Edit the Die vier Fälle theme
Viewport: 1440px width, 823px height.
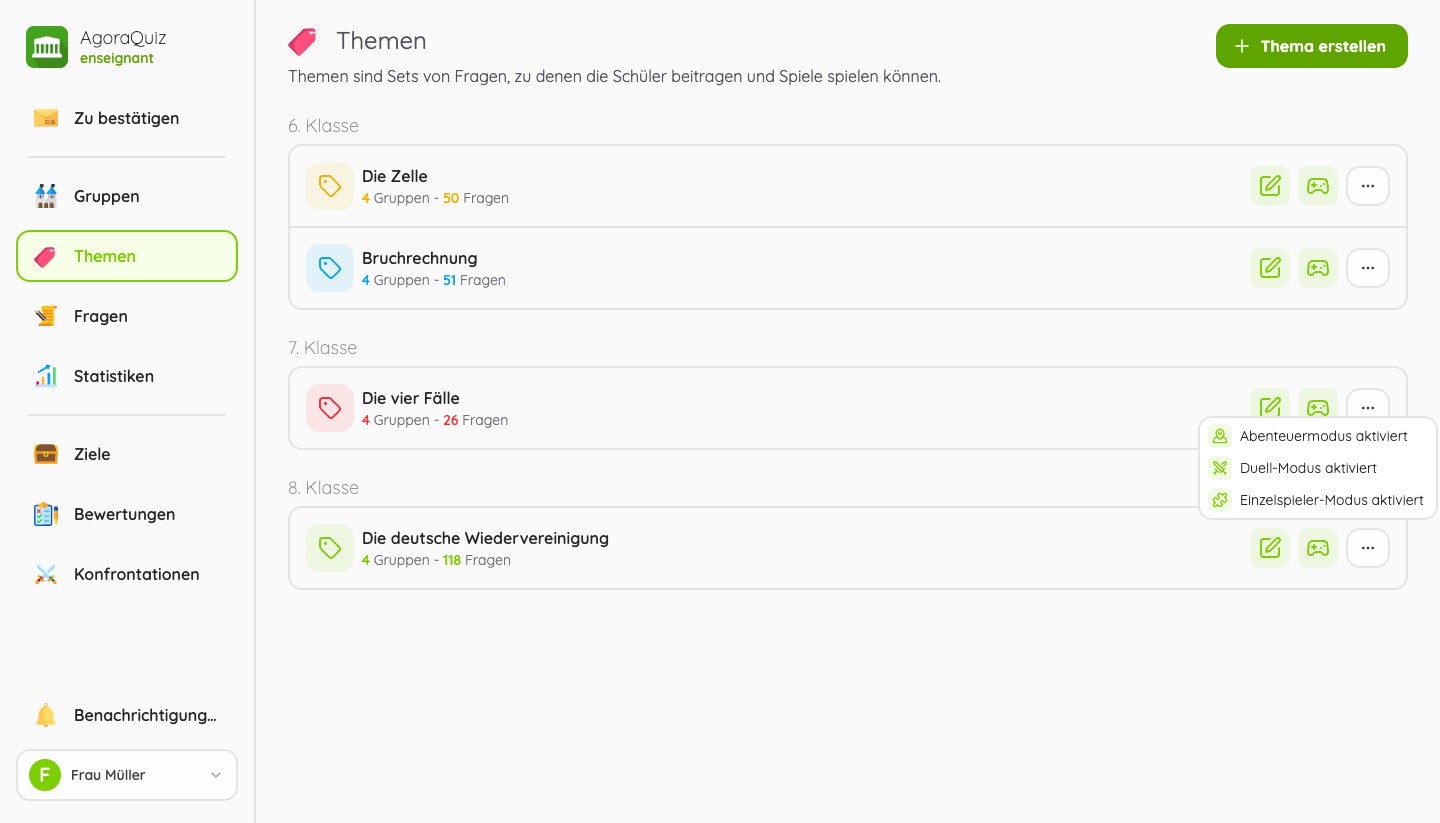(x=1270, y=404)
